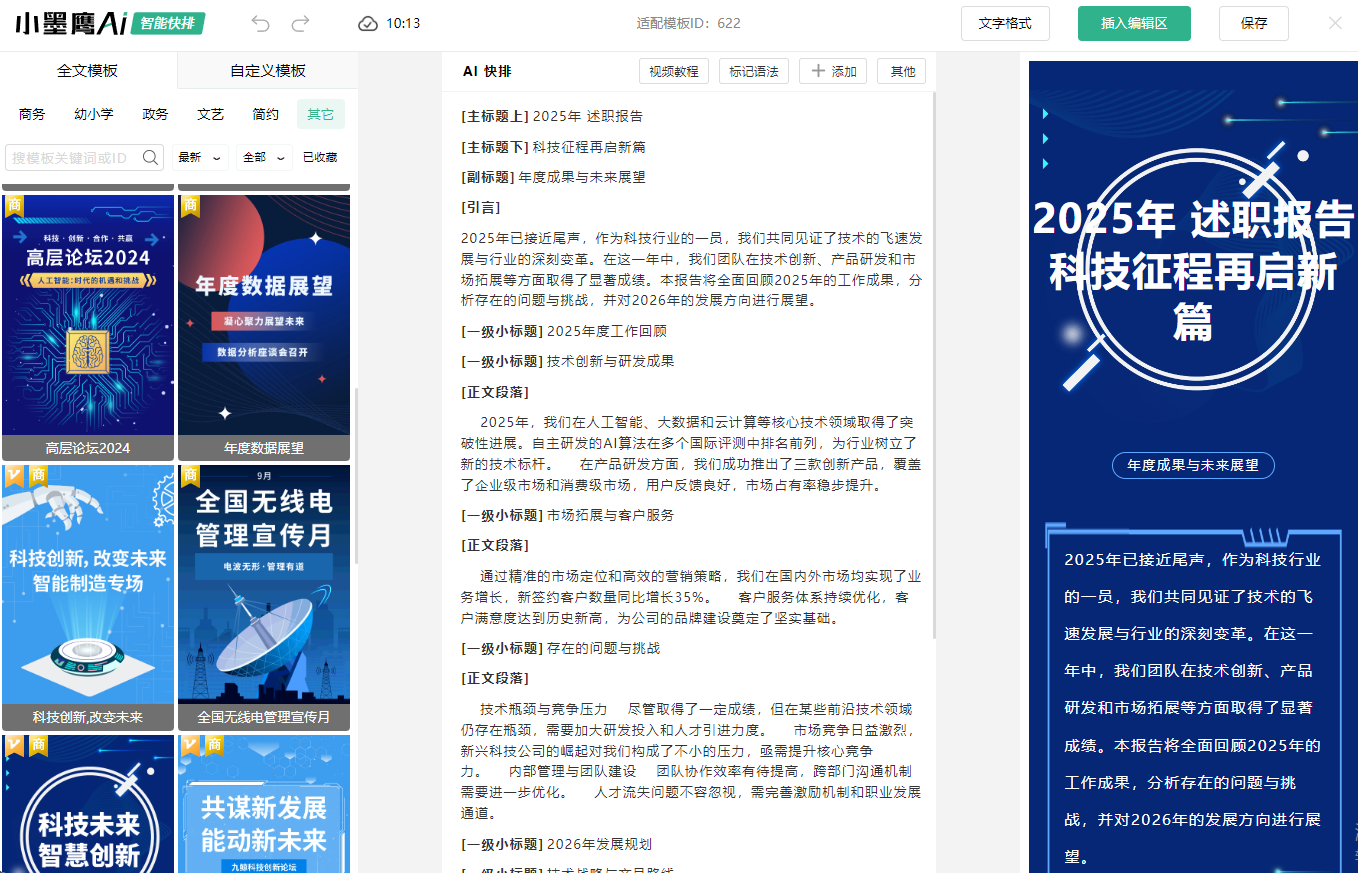Open the 最新 sort dropdown

200,158
